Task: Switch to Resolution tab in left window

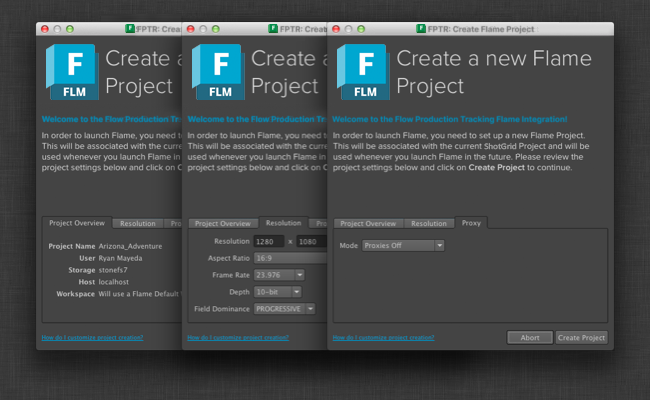Action: pyautogui.click(x=138, y=223)
